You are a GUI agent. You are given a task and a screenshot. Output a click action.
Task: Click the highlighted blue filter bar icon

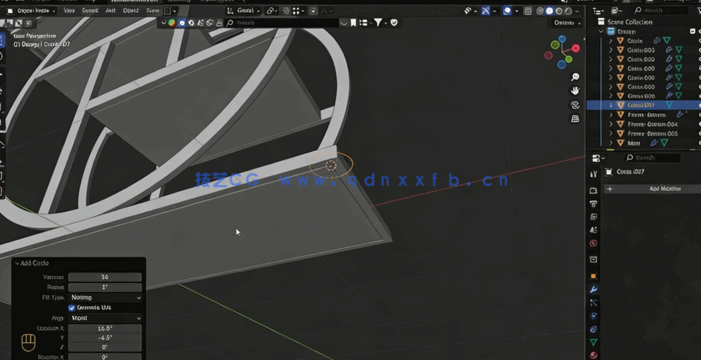tap(182, 22)
